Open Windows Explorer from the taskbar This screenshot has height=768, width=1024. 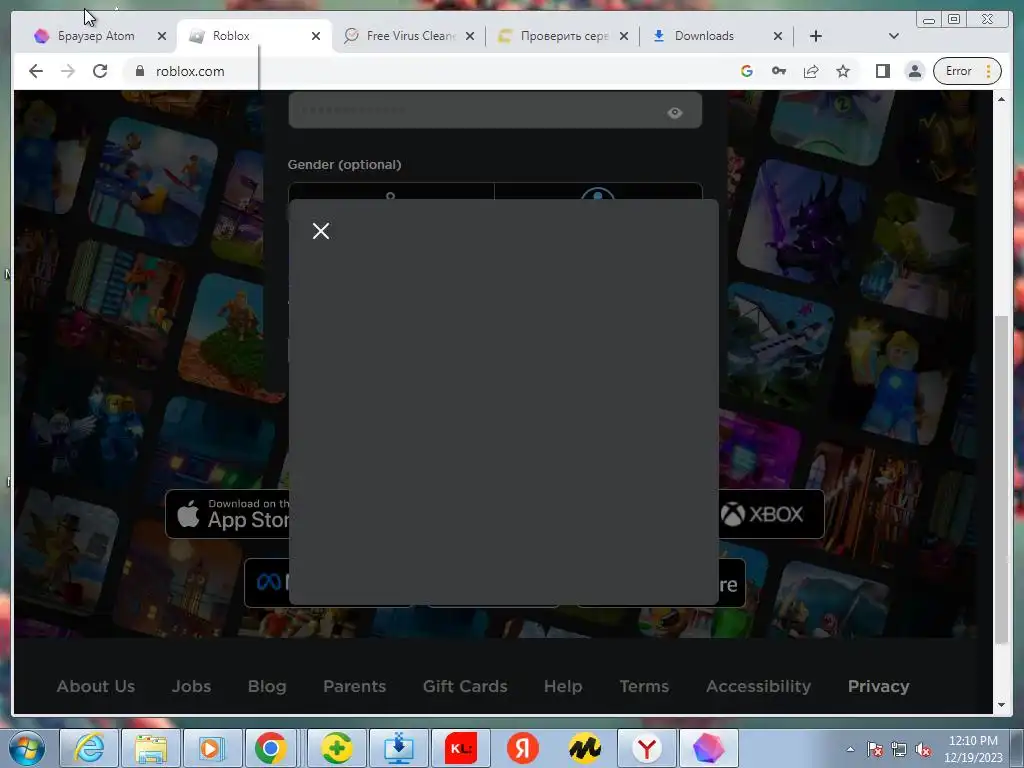[151, 748]
